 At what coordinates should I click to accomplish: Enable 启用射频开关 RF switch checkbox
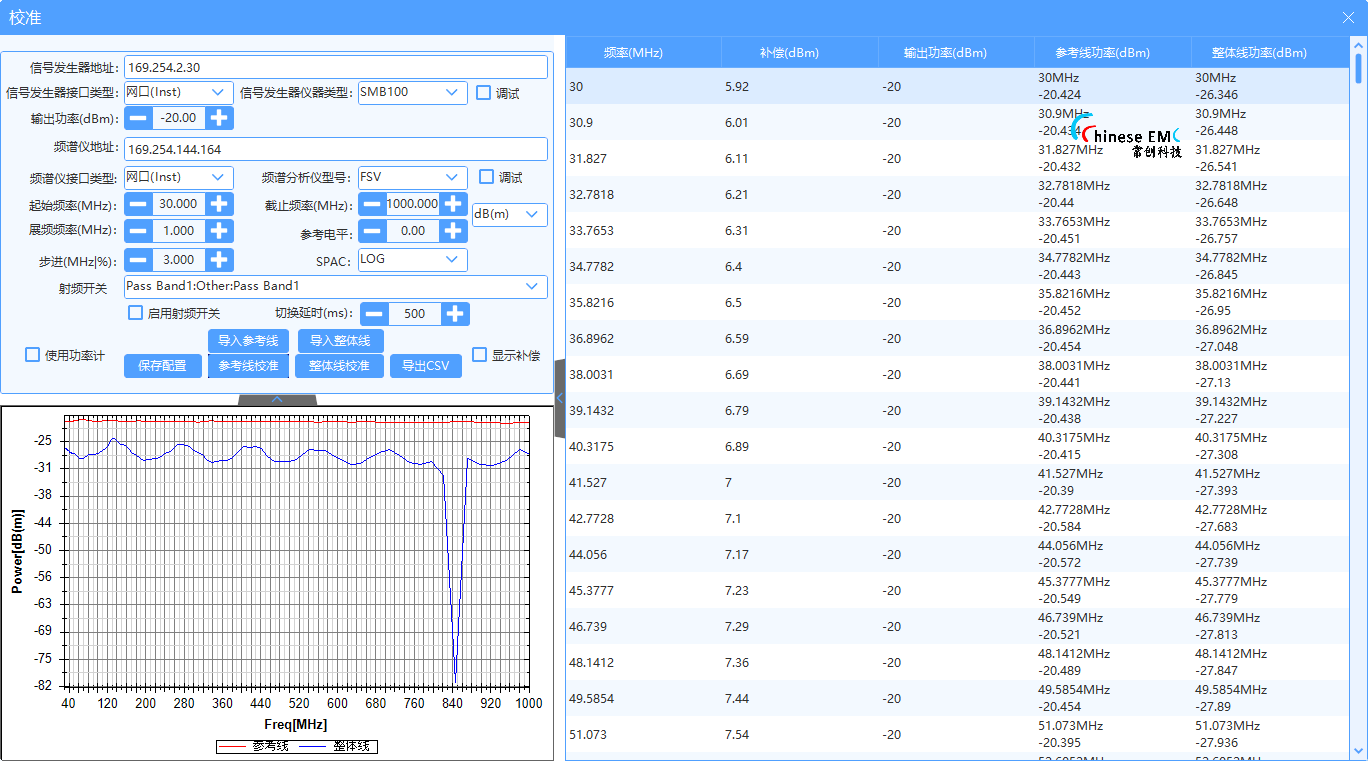click(136, 312)
